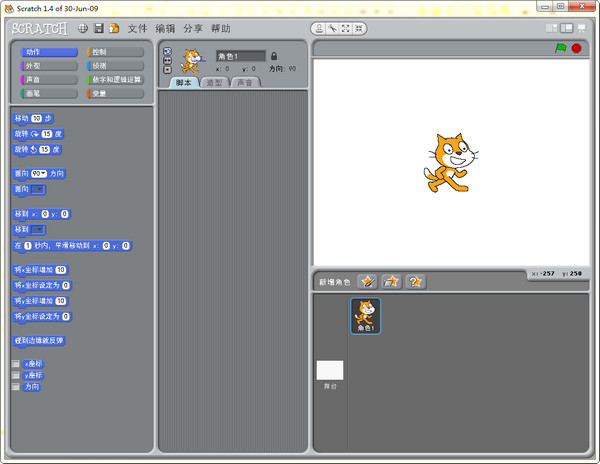Image resolution: width=600 pixels, height=464 pixels.
Task: Open the empty dropdown on 面向 block
Action: (38, 188)
